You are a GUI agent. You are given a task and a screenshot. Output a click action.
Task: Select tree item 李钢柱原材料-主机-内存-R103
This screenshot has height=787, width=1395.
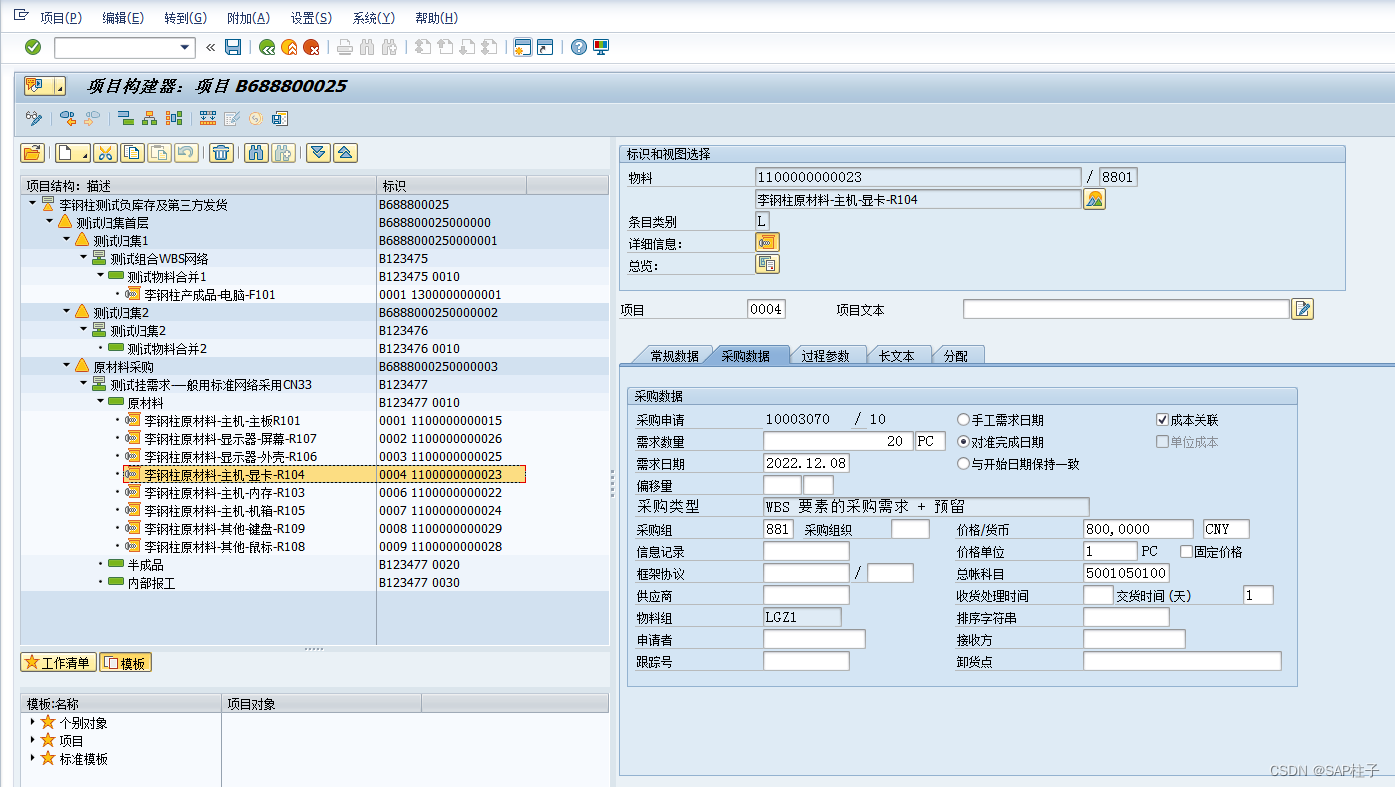coord(225,493)
